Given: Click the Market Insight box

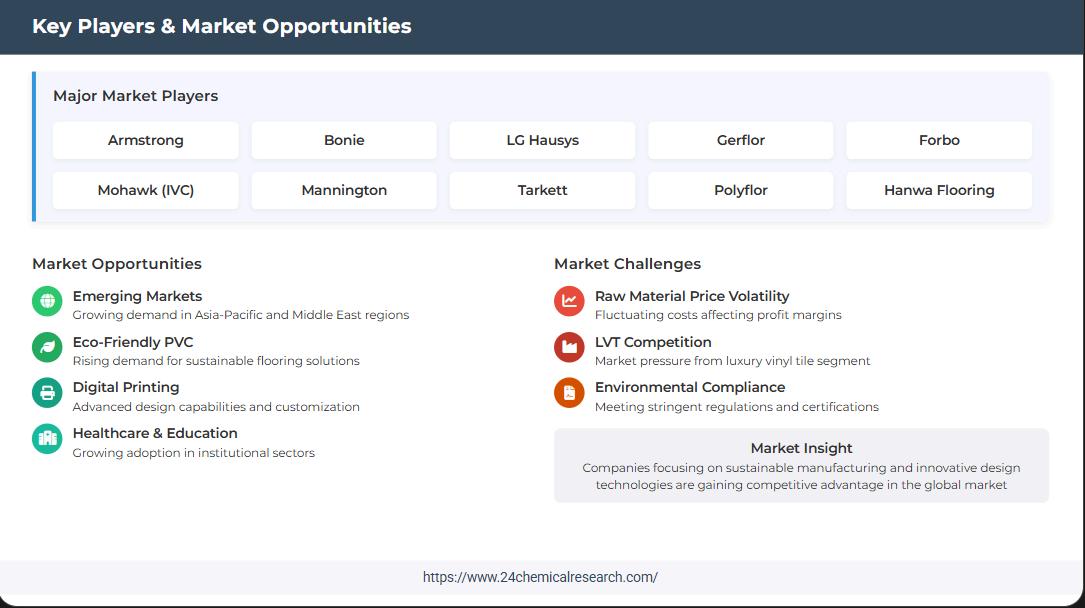Looking at the screenshot, I should click(x=801, y=466).
